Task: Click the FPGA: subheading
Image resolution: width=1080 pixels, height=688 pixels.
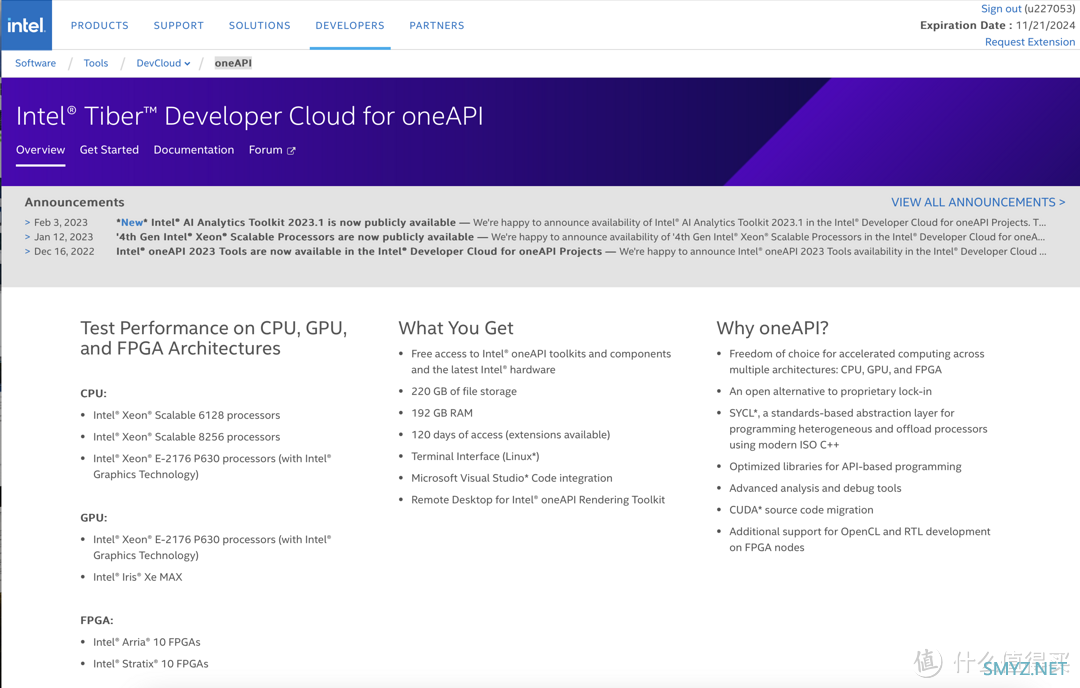Action: tap(97, 621)
